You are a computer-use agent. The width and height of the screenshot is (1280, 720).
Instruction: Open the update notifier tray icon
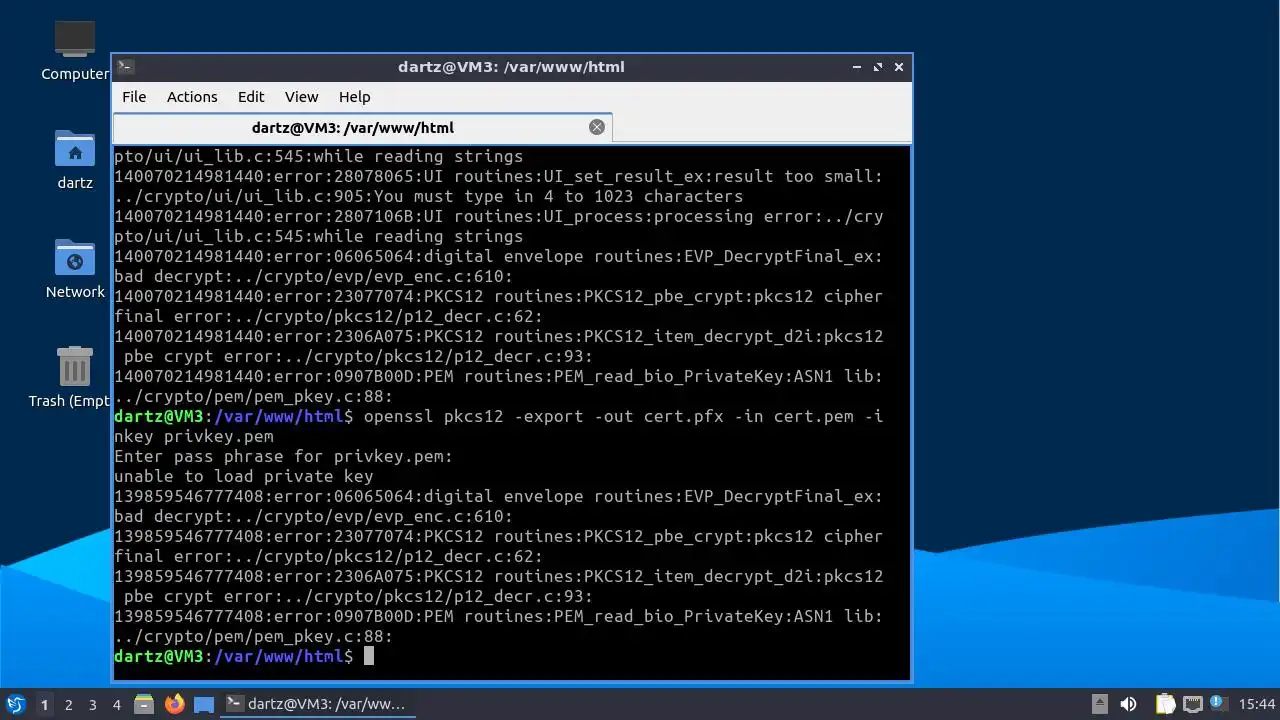1219,704
